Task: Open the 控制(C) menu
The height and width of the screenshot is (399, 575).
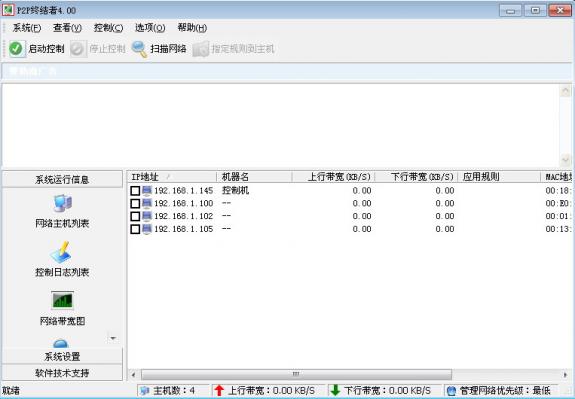Action: (x=108, y=28)
